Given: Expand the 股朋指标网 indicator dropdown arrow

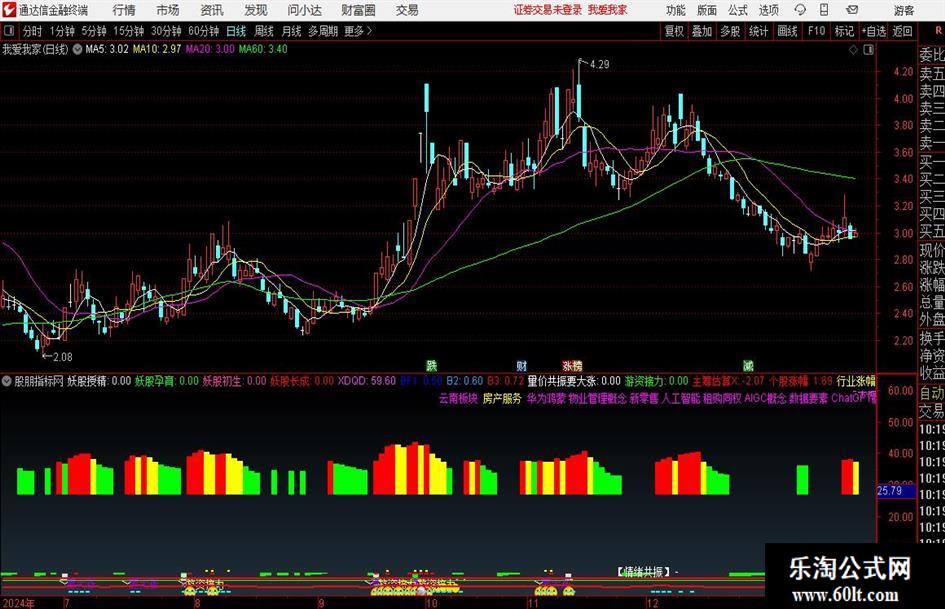Looking at the screenshot, I should (7, 381).
